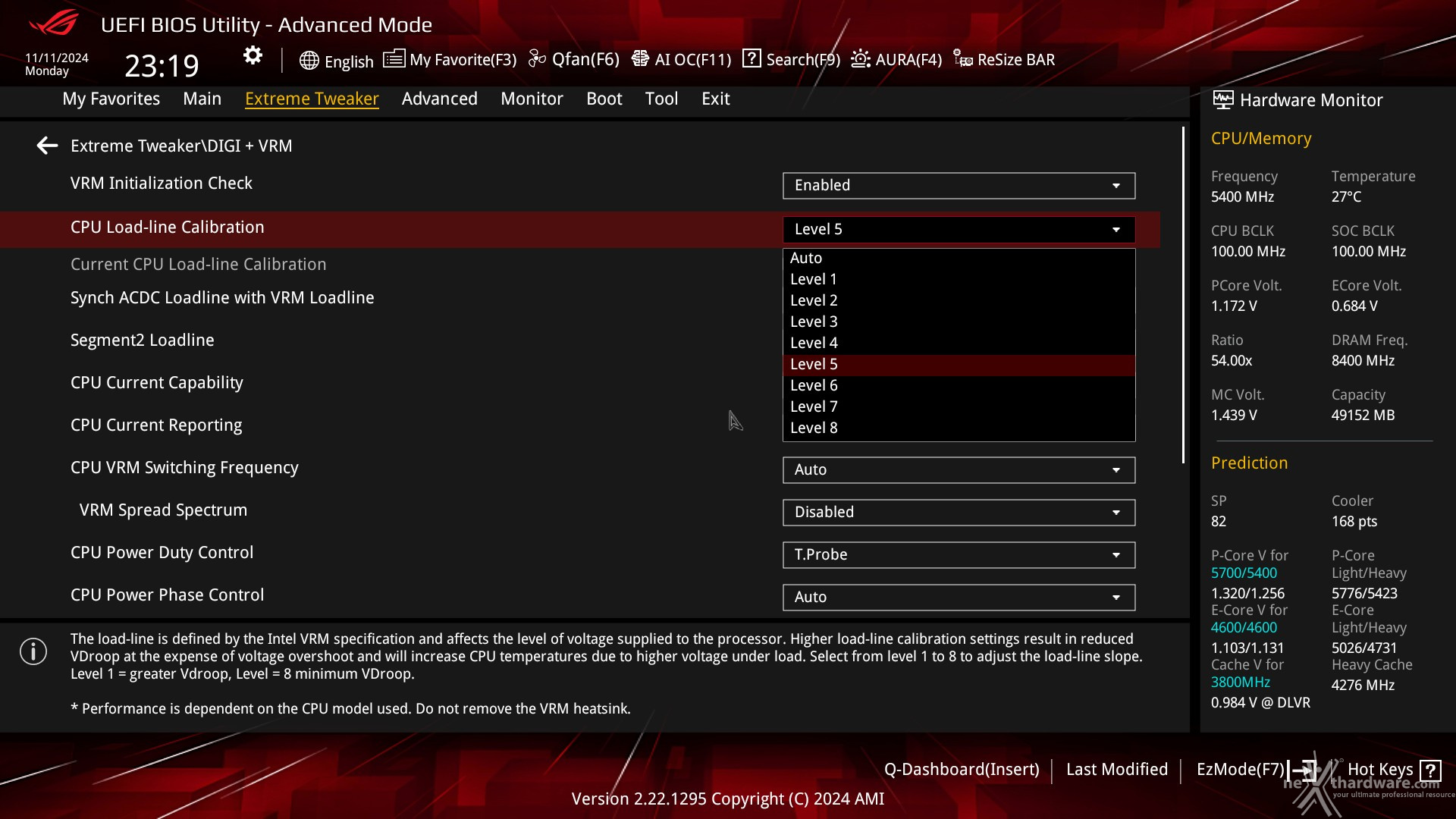Click the CPU/Memory section heading
The image size is (1456, 819).
click(x=1261, y=139)
